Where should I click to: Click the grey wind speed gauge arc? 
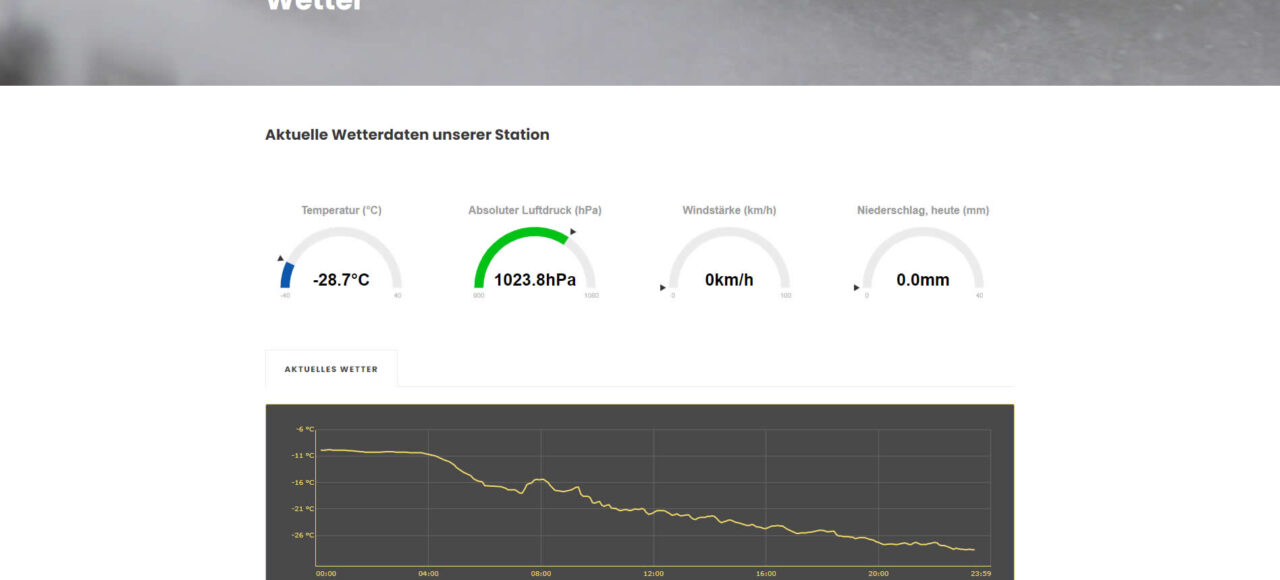pyautogui.click(x=729, y=233)
